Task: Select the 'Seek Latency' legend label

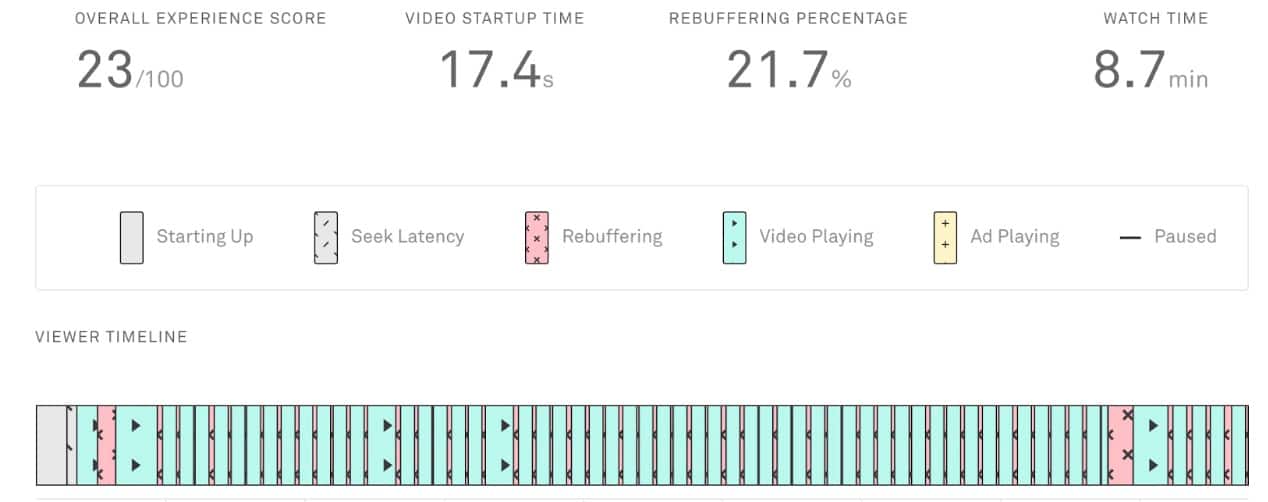Action: (407, 237)
